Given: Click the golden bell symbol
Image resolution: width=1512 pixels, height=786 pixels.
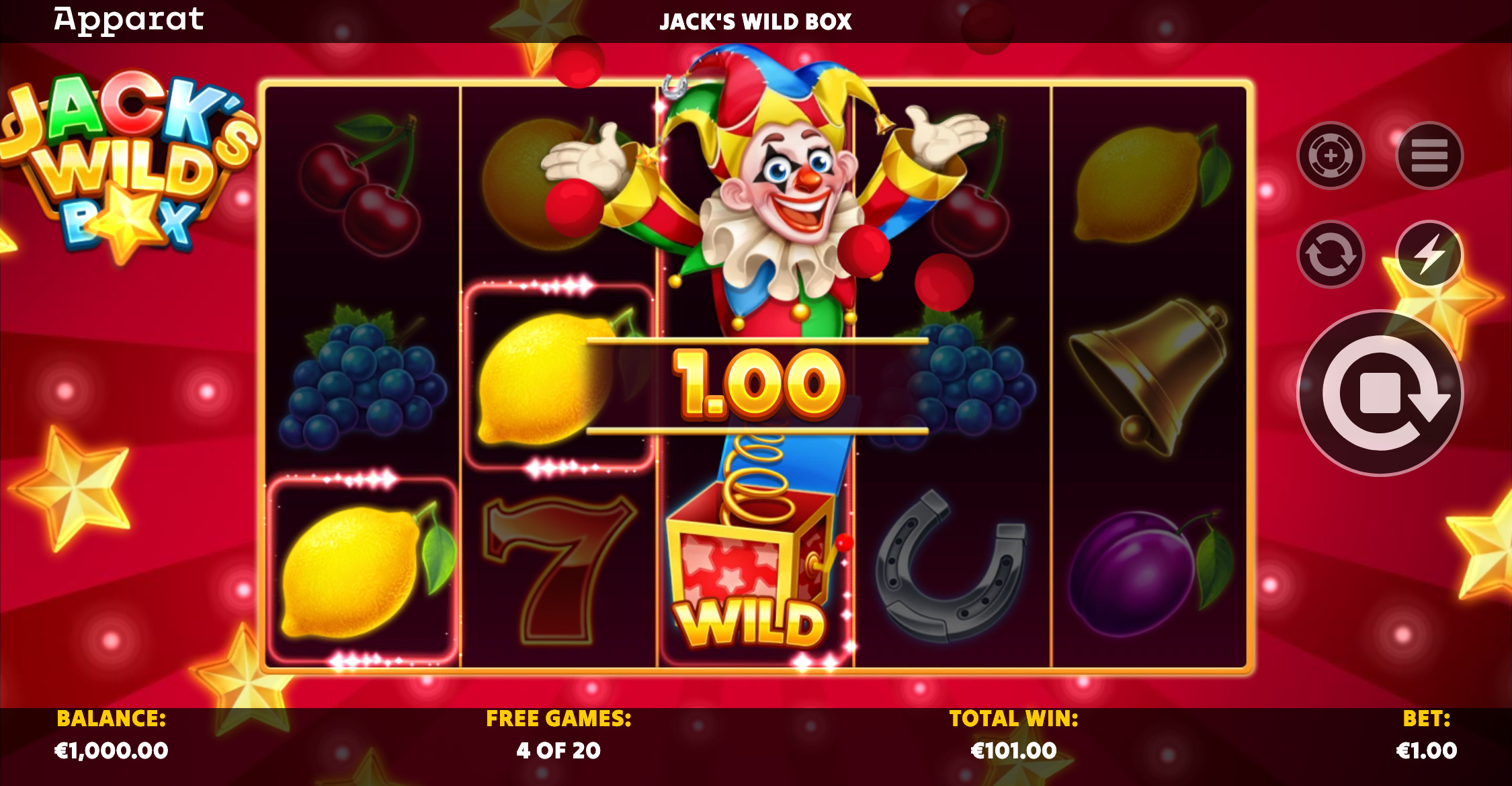Looking at the screenshot, I should point(1148,378).
